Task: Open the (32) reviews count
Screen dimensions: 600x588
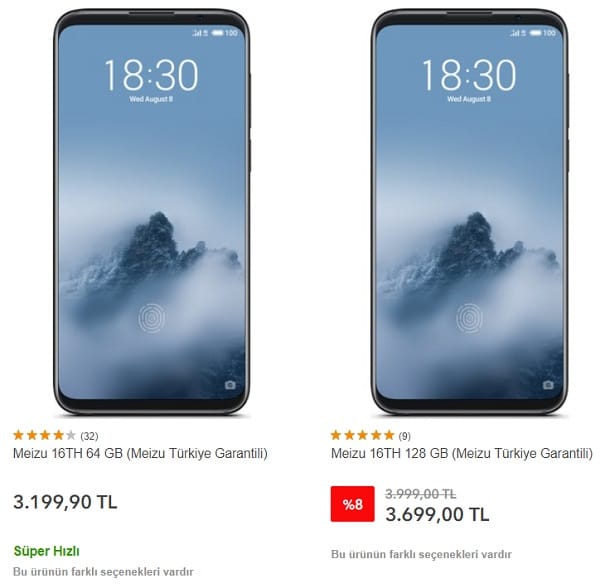Action: (89, 436)
